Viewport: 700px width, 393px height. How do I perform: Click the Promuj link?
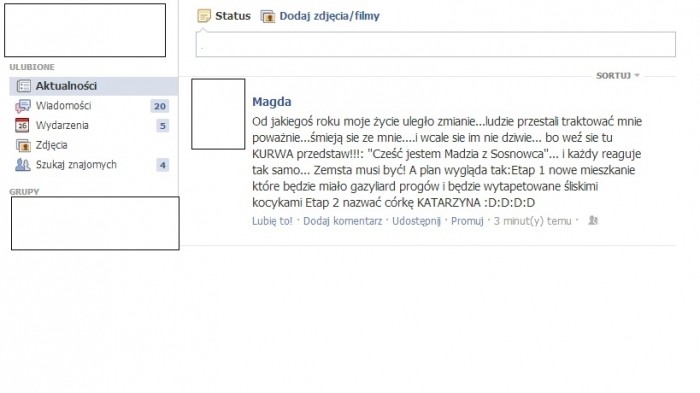tap(467, 221)
